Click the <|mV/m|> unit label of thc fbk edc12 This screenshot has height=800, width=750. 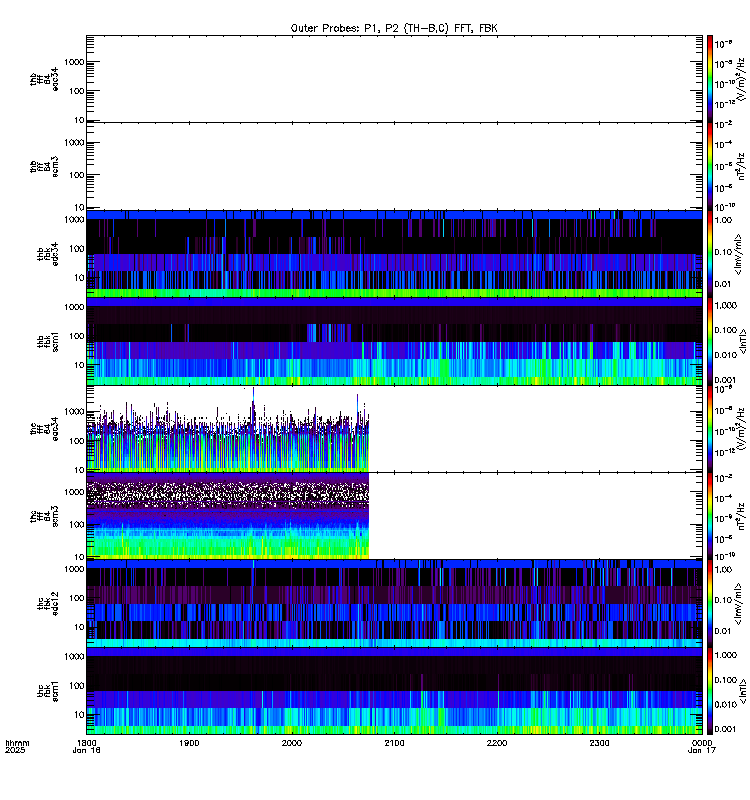pyautogui.click(x=738, y=605)
